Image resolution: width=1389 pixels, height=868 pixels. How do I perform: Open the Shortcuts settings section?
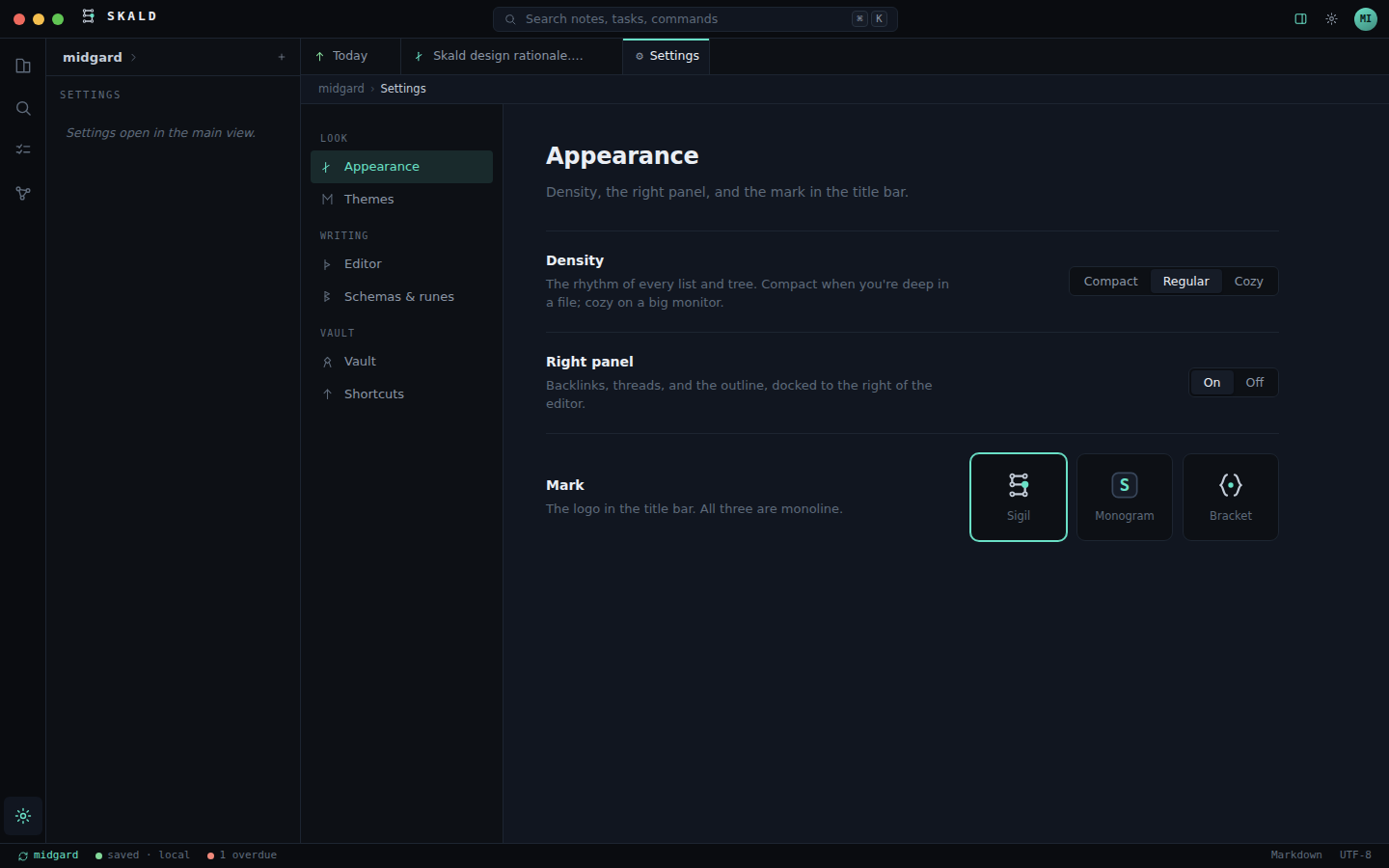401,394
